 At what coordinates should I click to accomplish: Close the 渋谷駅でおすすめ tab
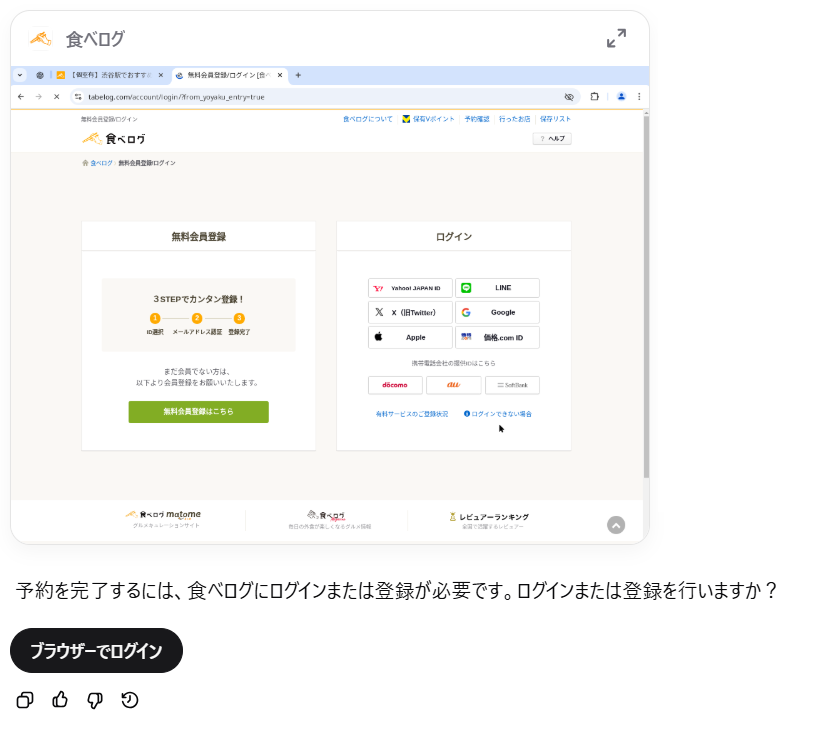[x=161, y=75]
